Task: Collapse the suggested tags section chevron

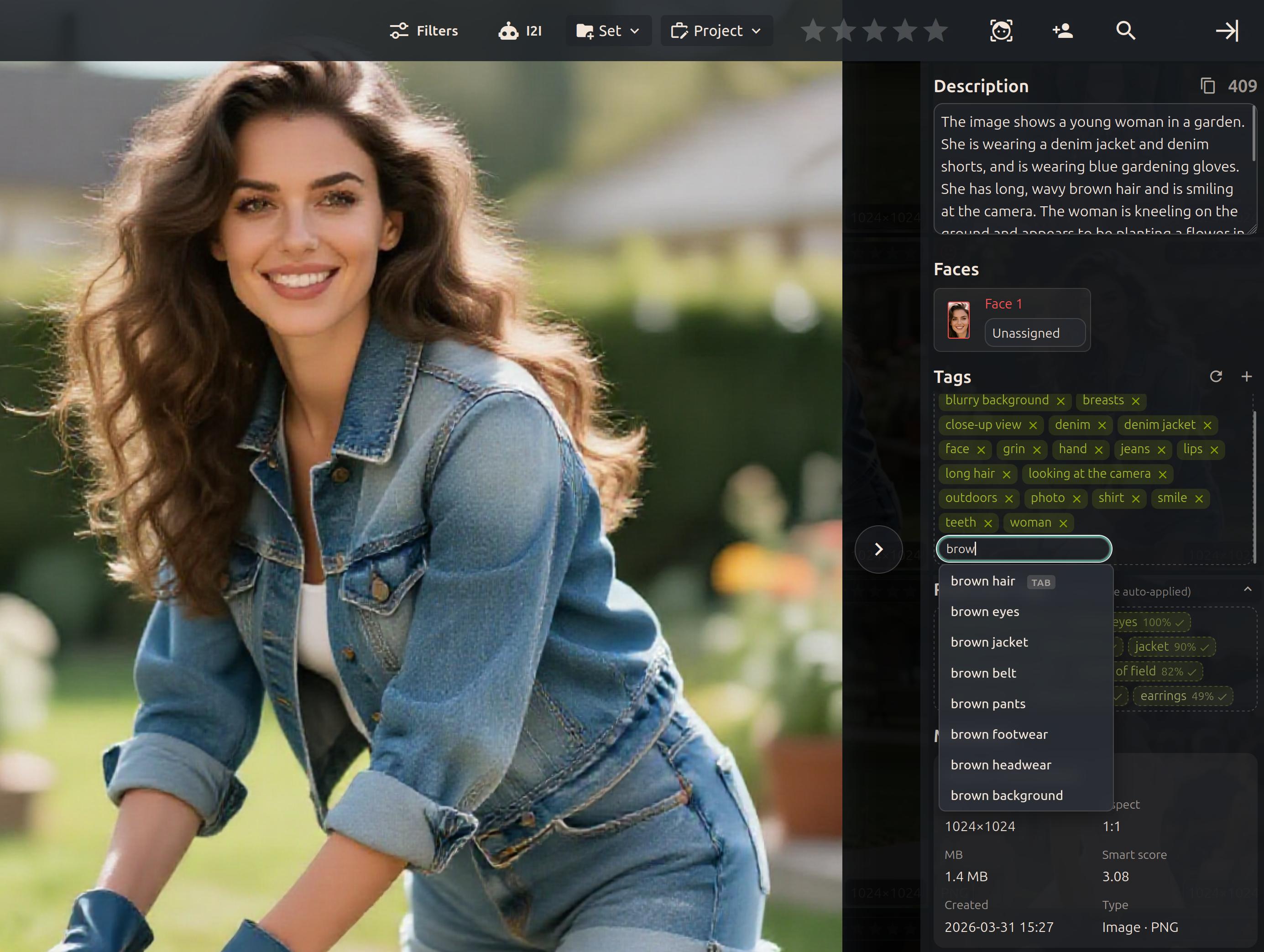Action: pyautogui.click(x=1248, y=589)
